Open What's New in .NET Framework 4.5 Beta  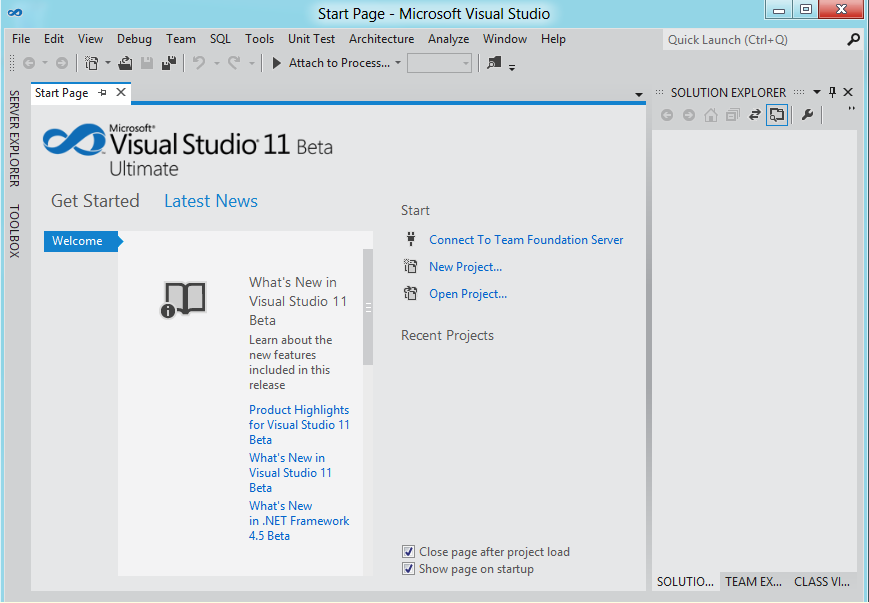tap(299, 521)
